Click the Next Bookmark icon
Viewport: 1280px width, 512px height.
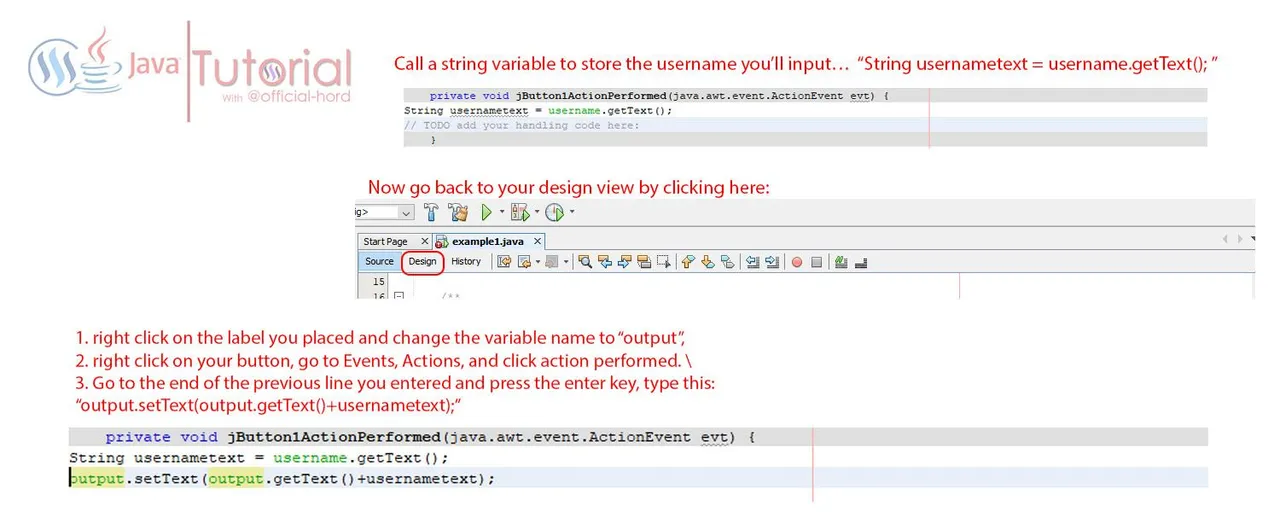click(x=708, y=261)
